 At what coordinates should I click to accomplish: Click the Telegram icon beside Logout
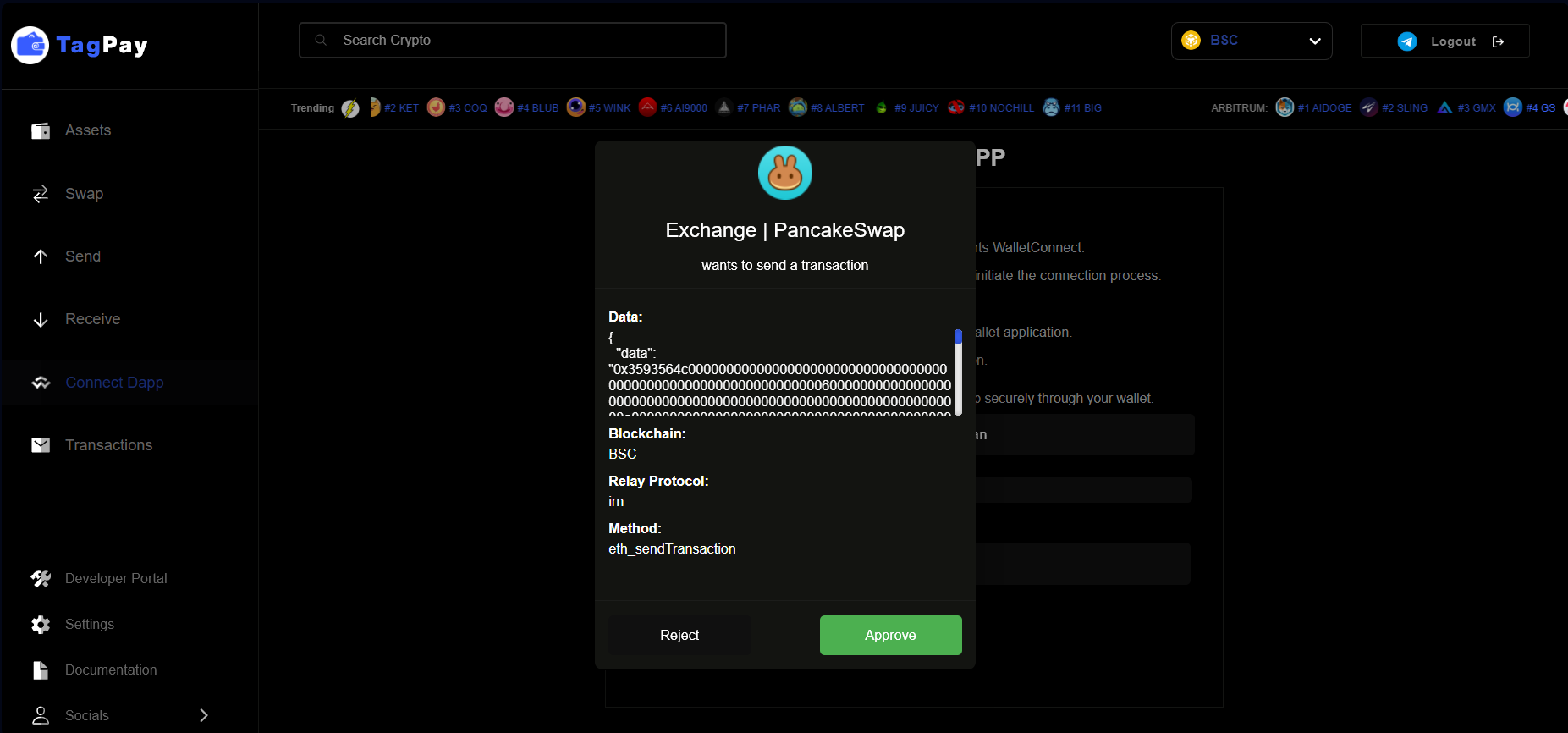(x=1406, y=41)
